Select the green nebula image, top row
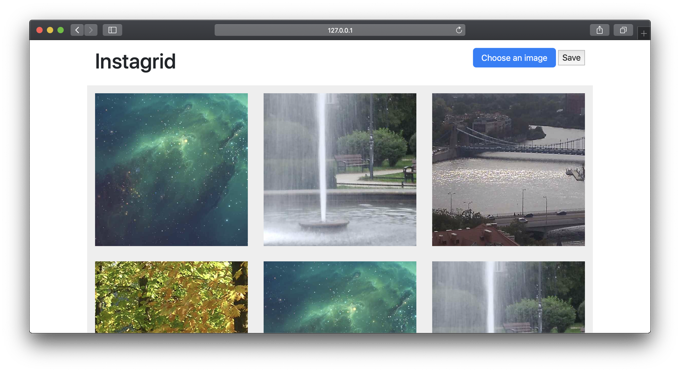 (171, 170)
